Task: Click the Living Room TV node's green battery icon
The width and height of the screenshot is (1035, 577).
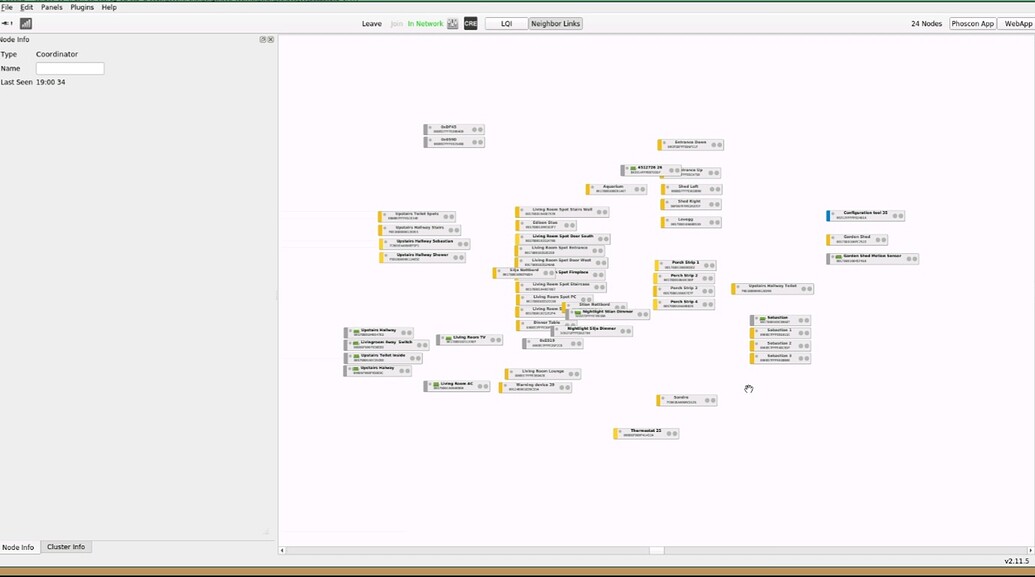Action: tap(448, 339)
